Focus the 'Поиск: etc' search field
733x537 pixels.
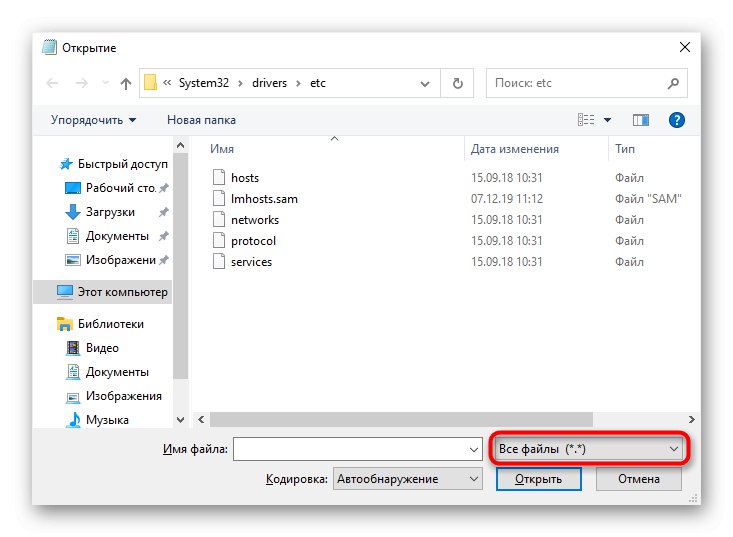click(587, 83)
